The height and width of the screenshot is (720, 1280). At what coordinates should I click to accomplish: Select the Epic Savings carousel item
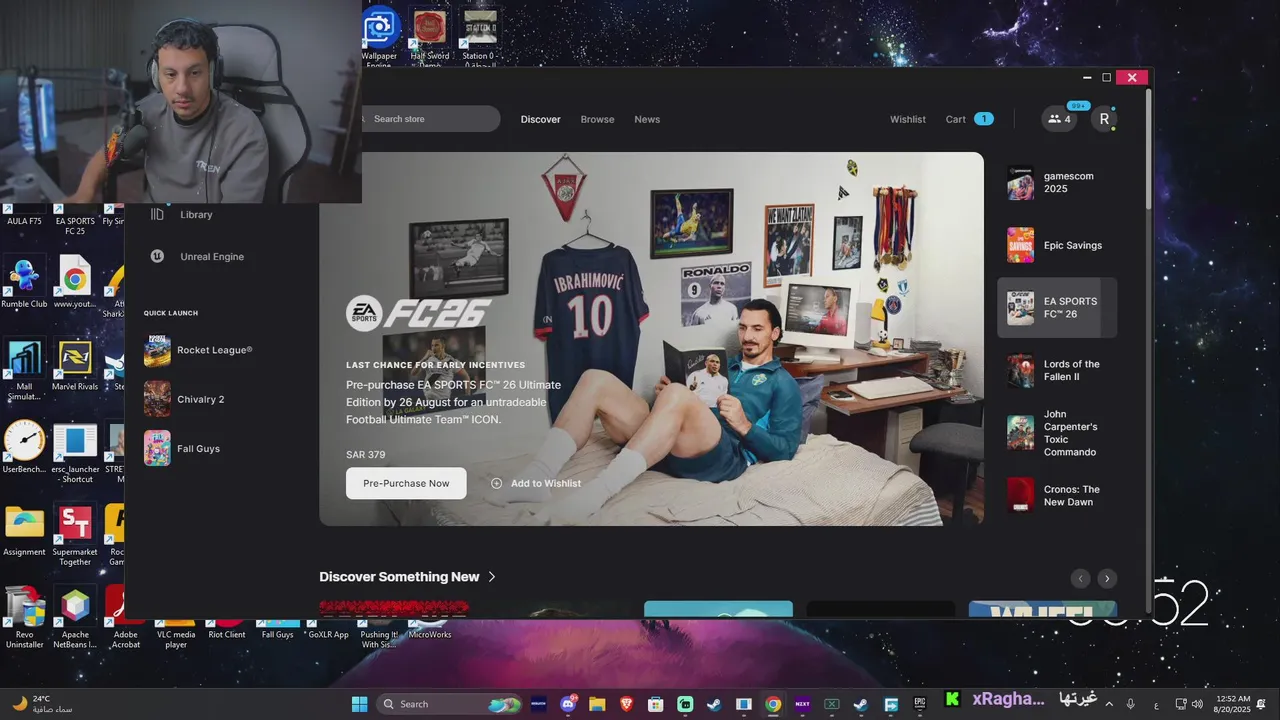tap(1057, 245)
